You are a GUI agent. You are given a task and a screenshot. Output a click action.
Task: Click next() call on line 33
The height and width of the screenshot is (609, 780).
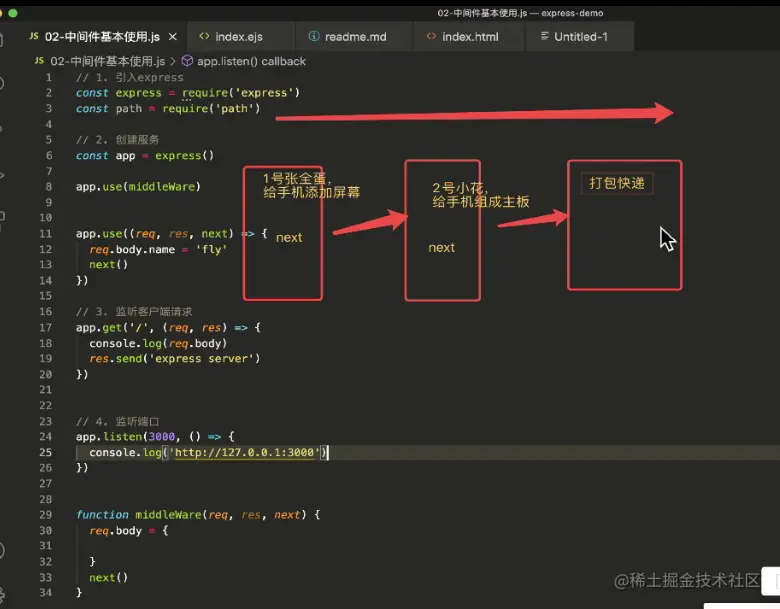click(108, 577)
